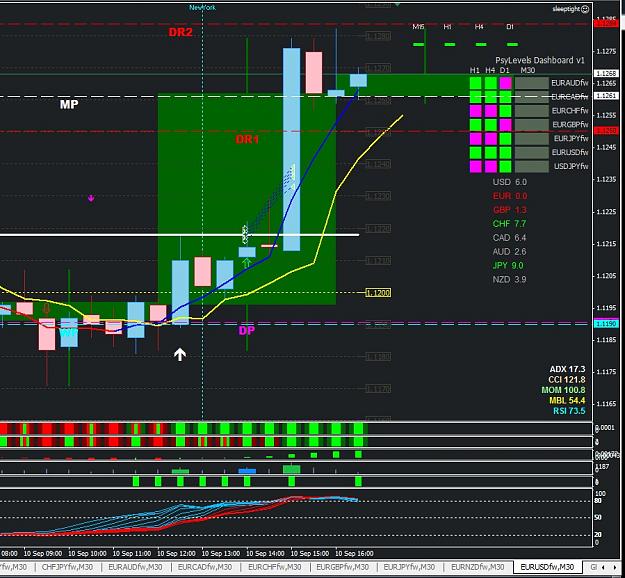Viewport: 625px width, 578px height.
Task: Click the EURCHFfw label in PsyLevels dashboard
Action: [x=570, y=111]
